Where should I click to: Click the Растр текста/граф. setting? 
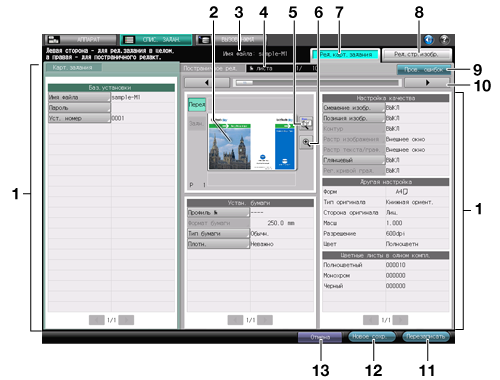click(354, 150)
